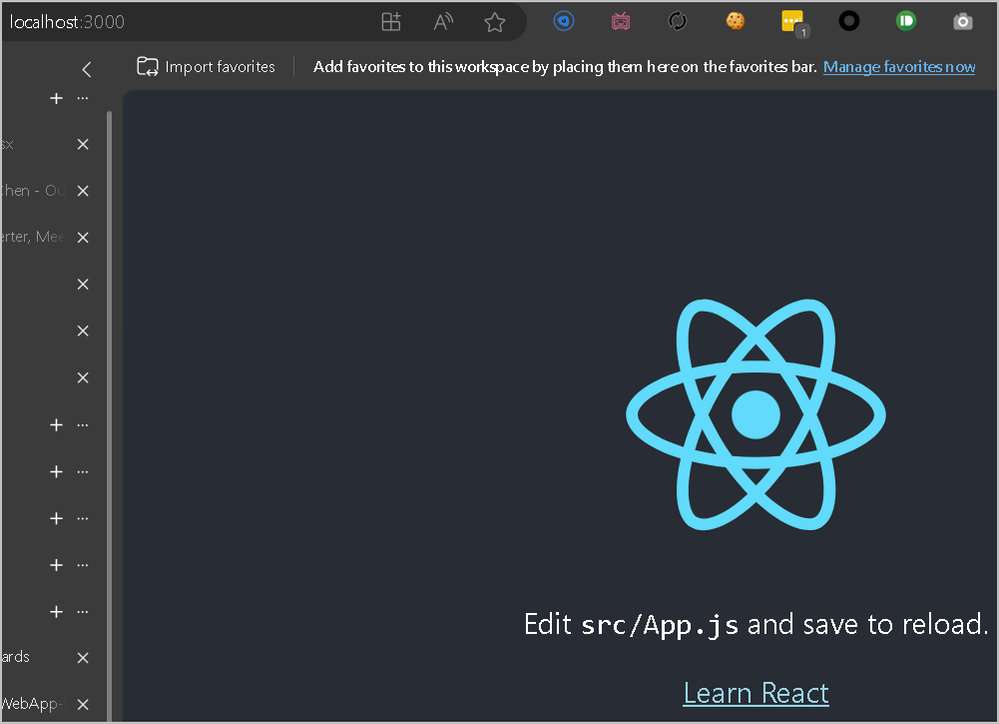Click Import favorites button
Image resolution: width=999 pixels, height=724 pixels.
tap(206, 66)
